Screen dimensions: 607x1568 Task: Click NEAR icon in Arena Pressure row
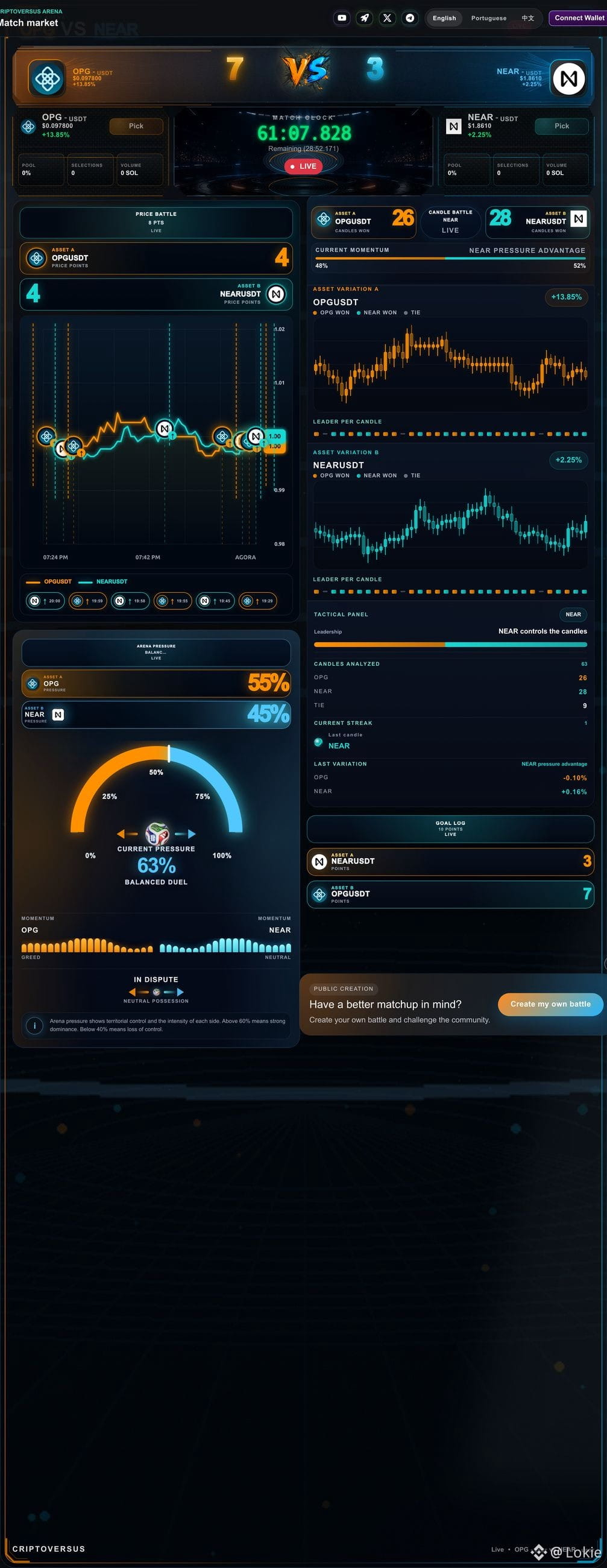pos(58,715)
